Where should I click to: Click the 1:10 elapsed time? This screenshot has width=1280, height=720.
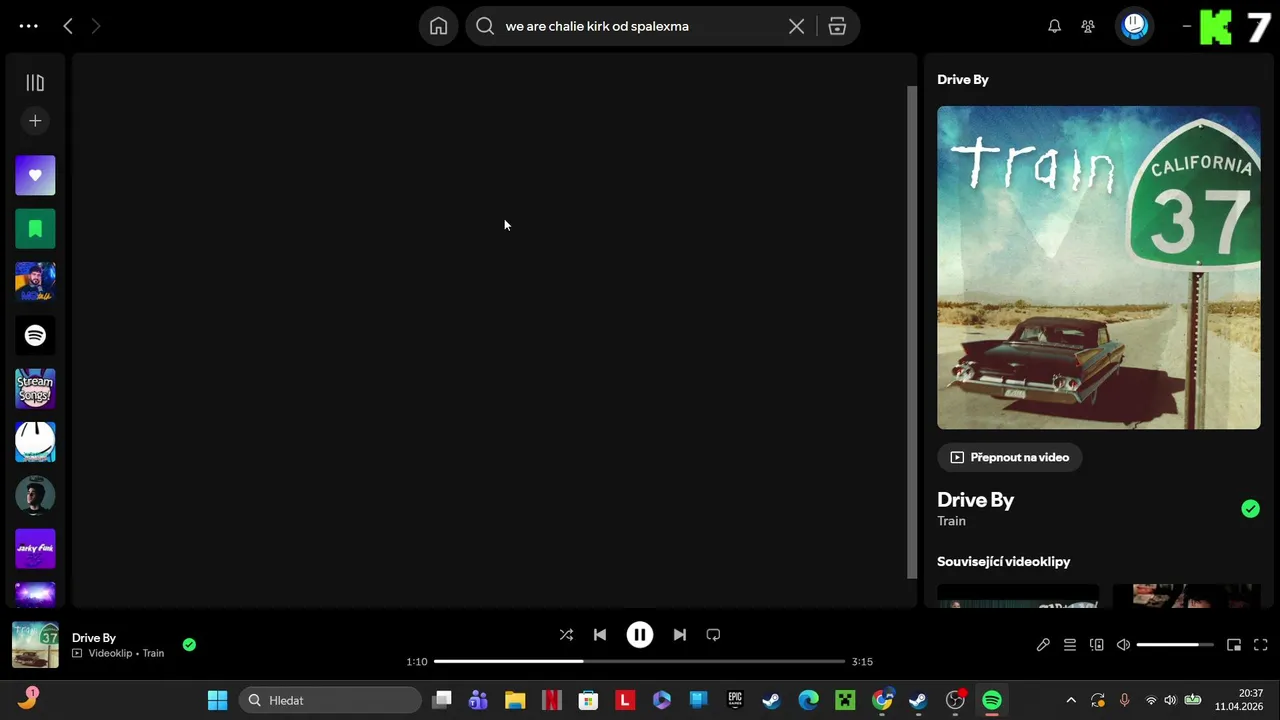pyautogui.click(x=417, y=662)
